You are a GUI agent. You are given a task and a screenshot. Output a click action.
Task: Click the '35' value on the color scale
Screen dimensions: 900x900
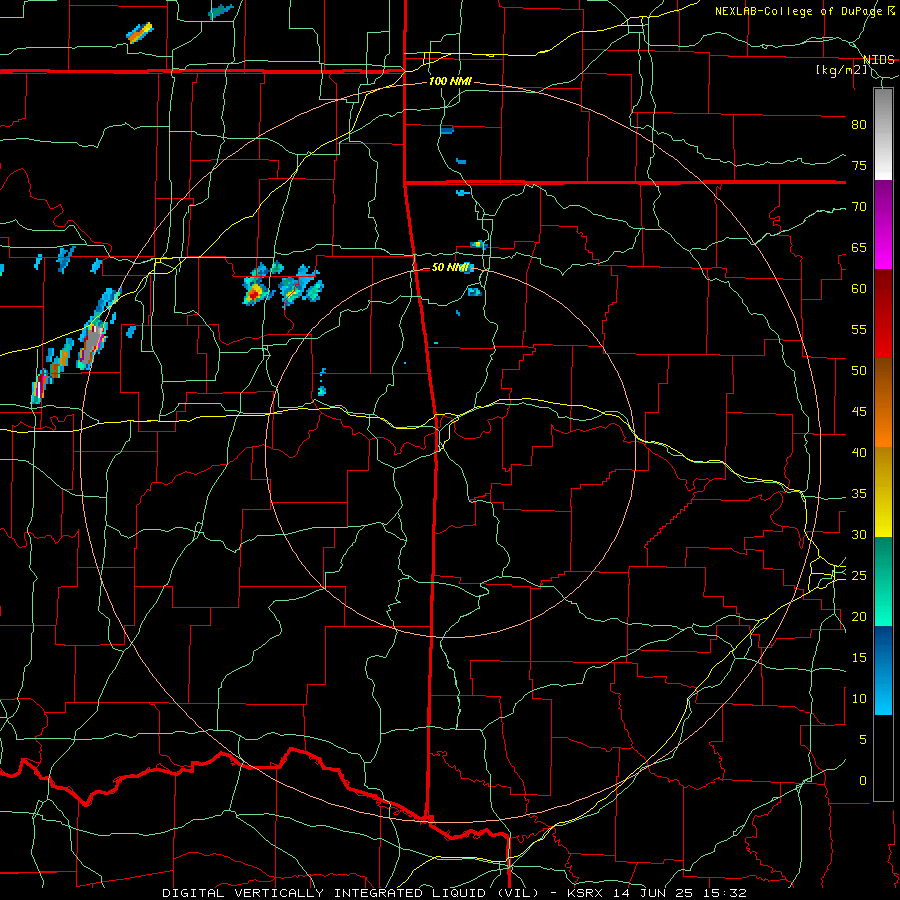[x=859, y=494]
